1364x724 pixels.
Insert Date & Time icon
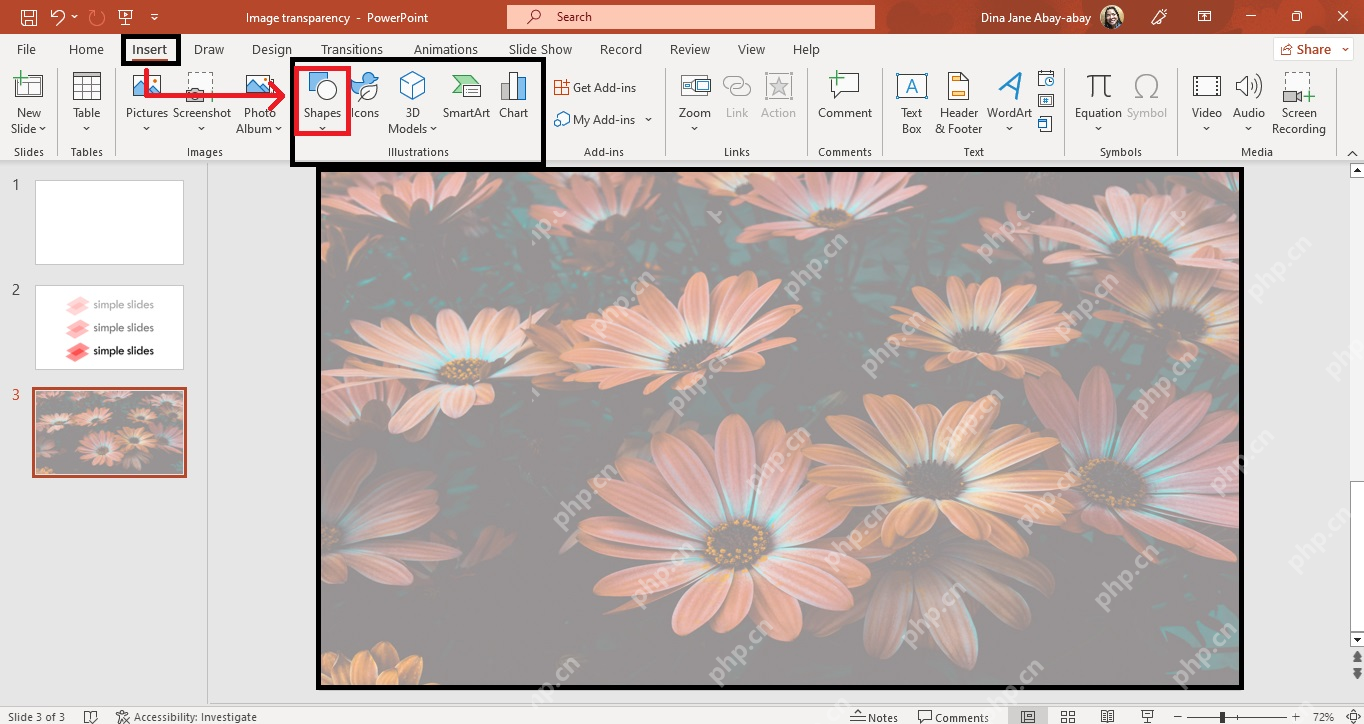(1046, 78)
